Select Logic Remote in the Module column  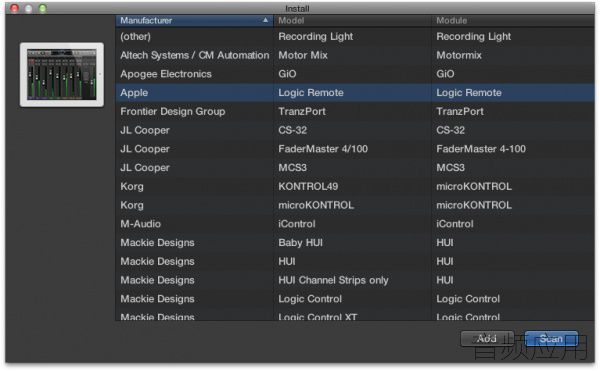coord(469,93)
